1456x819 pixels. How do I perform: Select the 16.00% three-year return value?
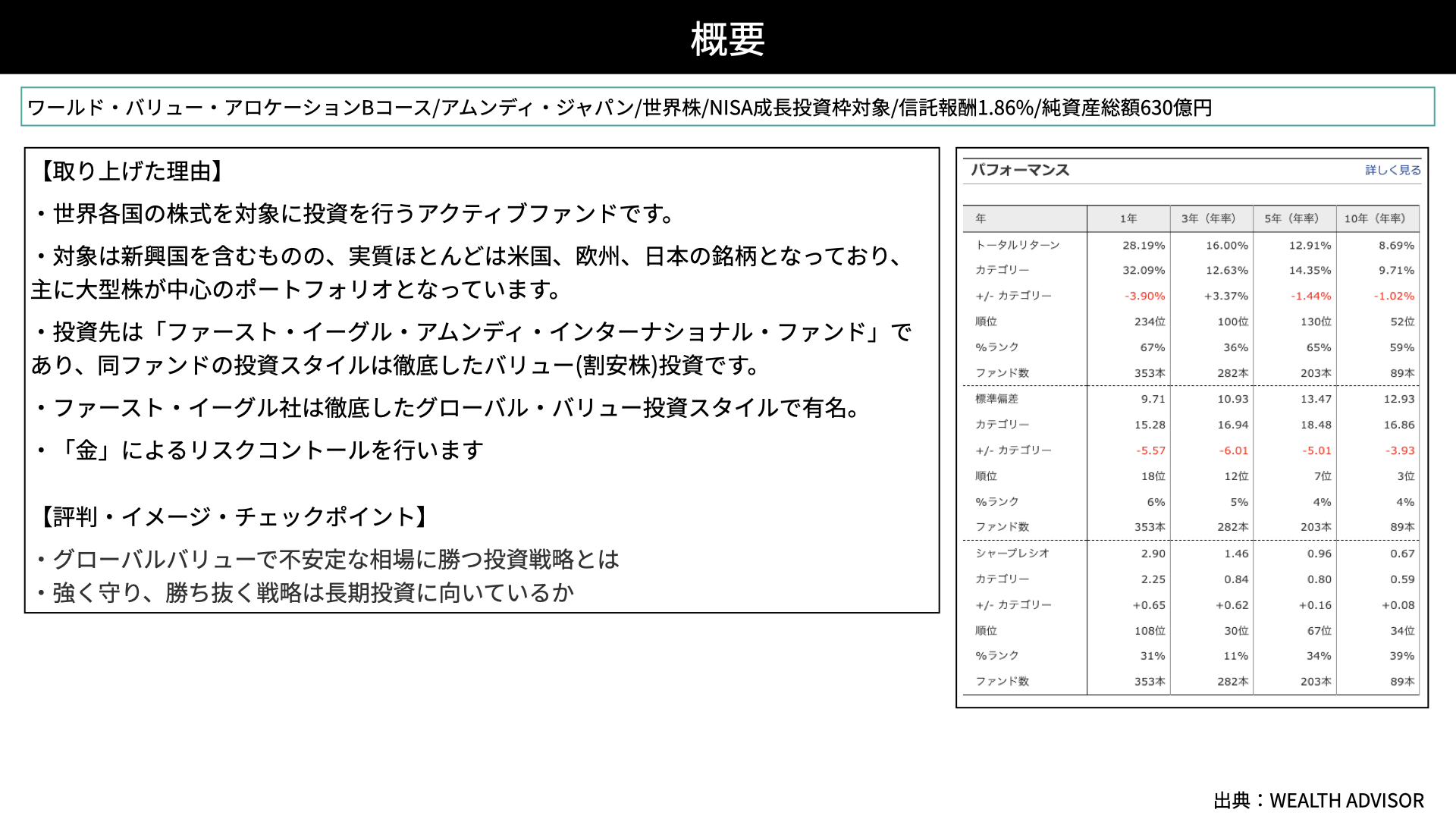[1227, 246]
